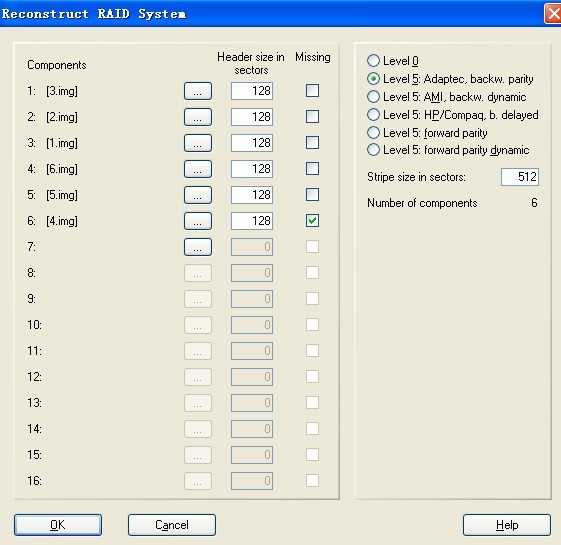The height and width of the screenshot is (545, 561).
Task: Focus header size field of component 5
Action: [252, 195]
